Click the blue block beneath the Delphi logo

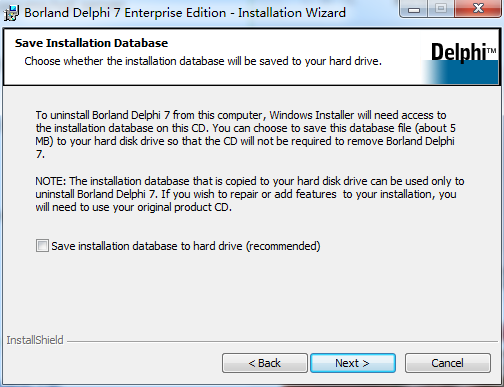click(x=460, y=72)
